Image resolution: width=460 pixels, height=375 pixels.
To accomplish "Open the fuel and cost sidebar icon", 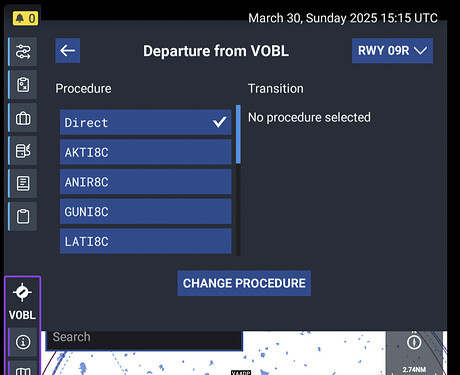I will pos(23,151).
